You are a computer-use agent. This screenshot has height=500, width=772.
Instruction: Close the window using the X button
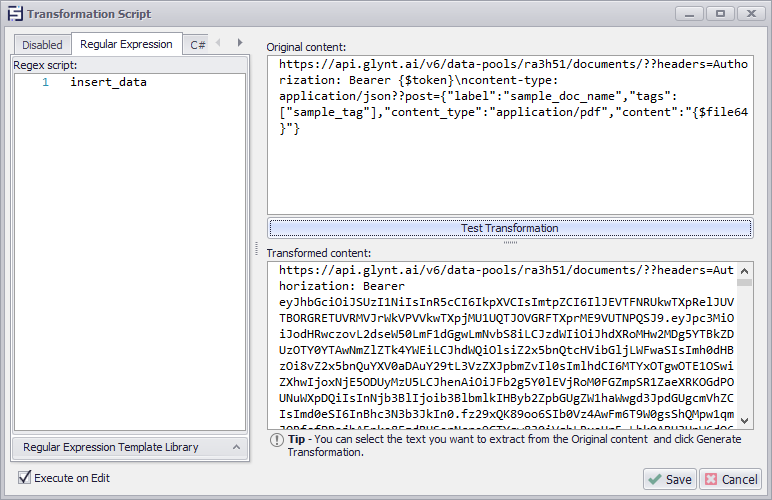749,13
